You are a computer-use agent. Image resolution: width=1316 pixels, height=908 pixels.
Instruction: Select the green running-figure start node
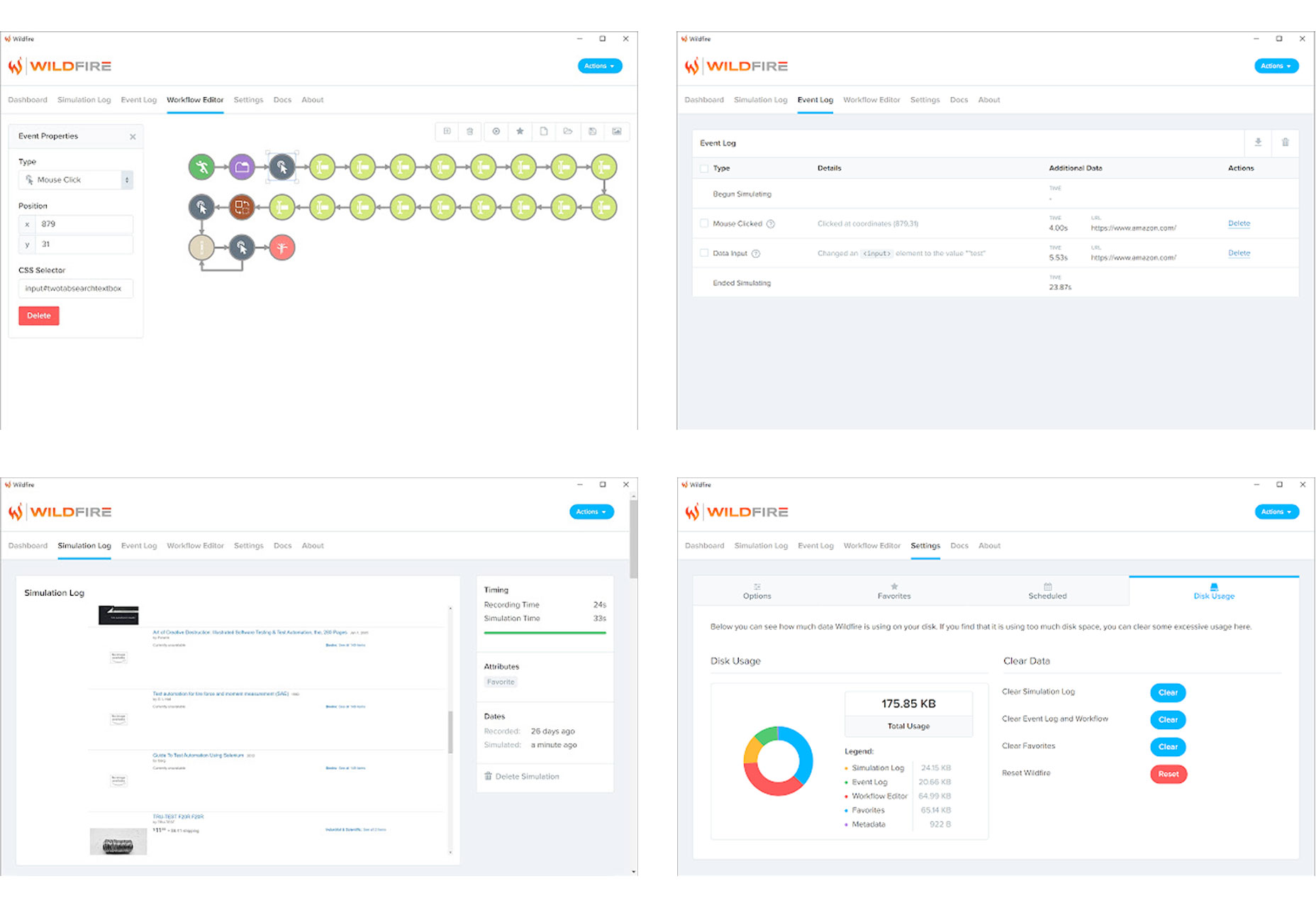click(202, 167)
